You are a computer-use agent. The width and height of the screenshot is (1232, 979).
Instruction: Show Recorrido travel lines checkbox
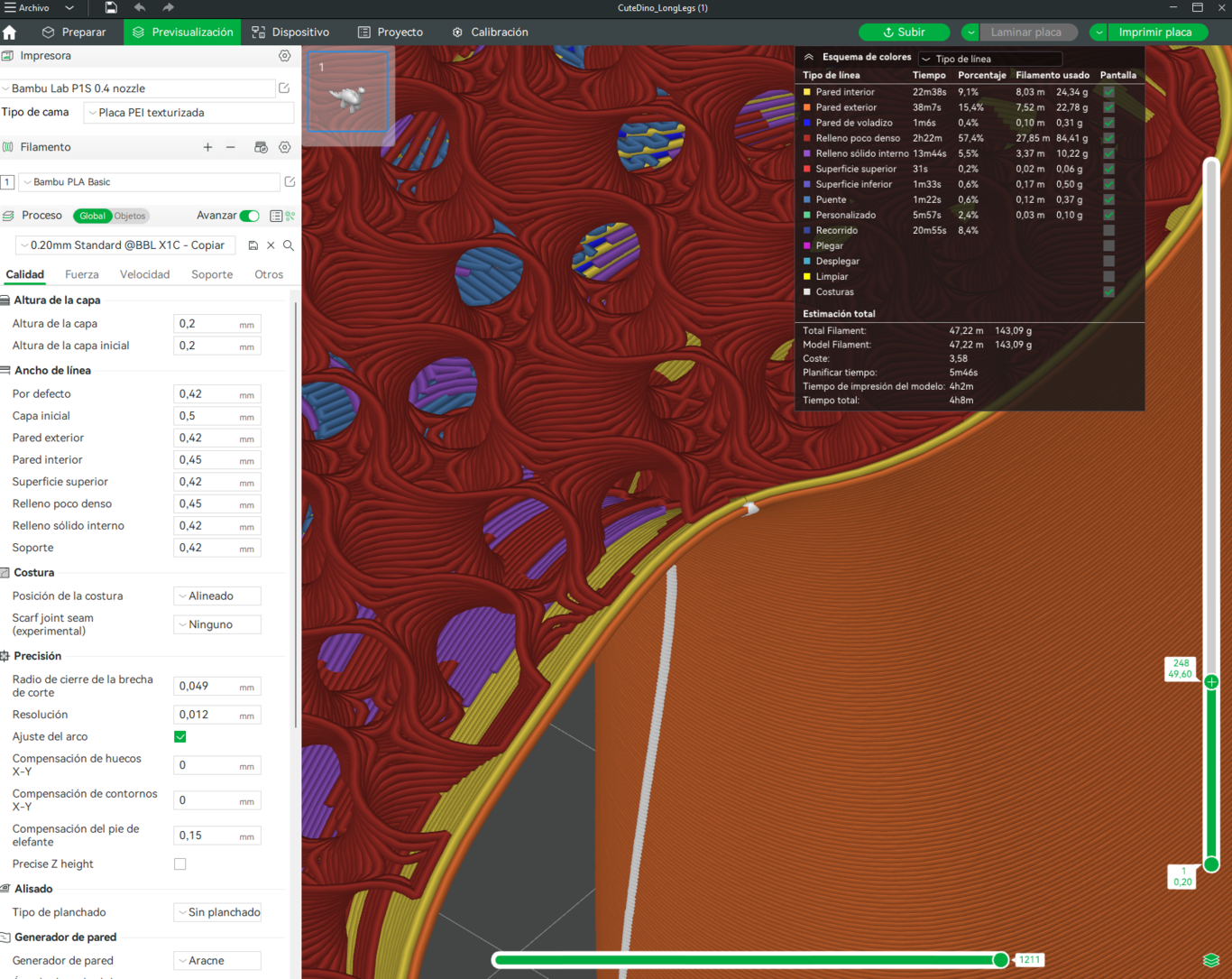tap(1108, 230)
